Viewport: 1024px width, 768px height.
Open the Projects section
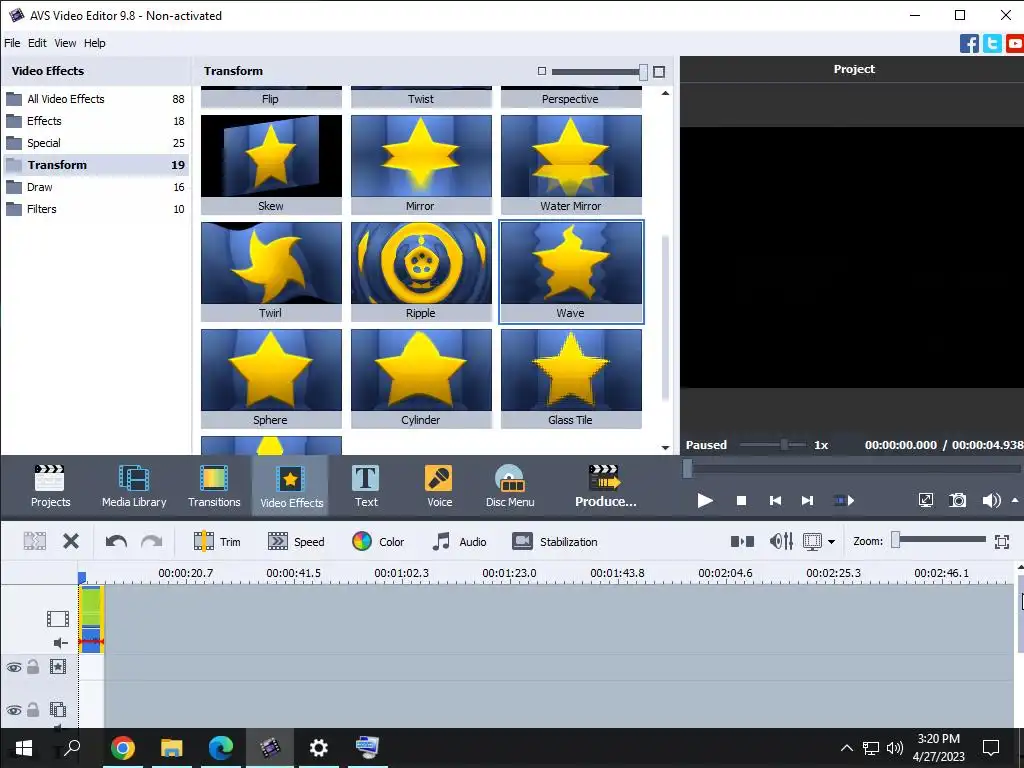[x=50, y=486]
